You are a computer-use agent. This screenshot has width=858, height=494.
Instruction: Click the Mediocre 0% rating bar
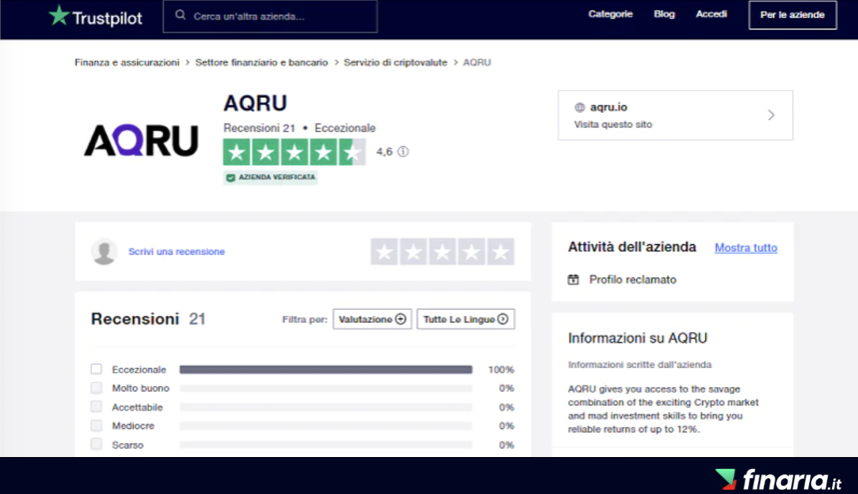(x=326, y=426)
